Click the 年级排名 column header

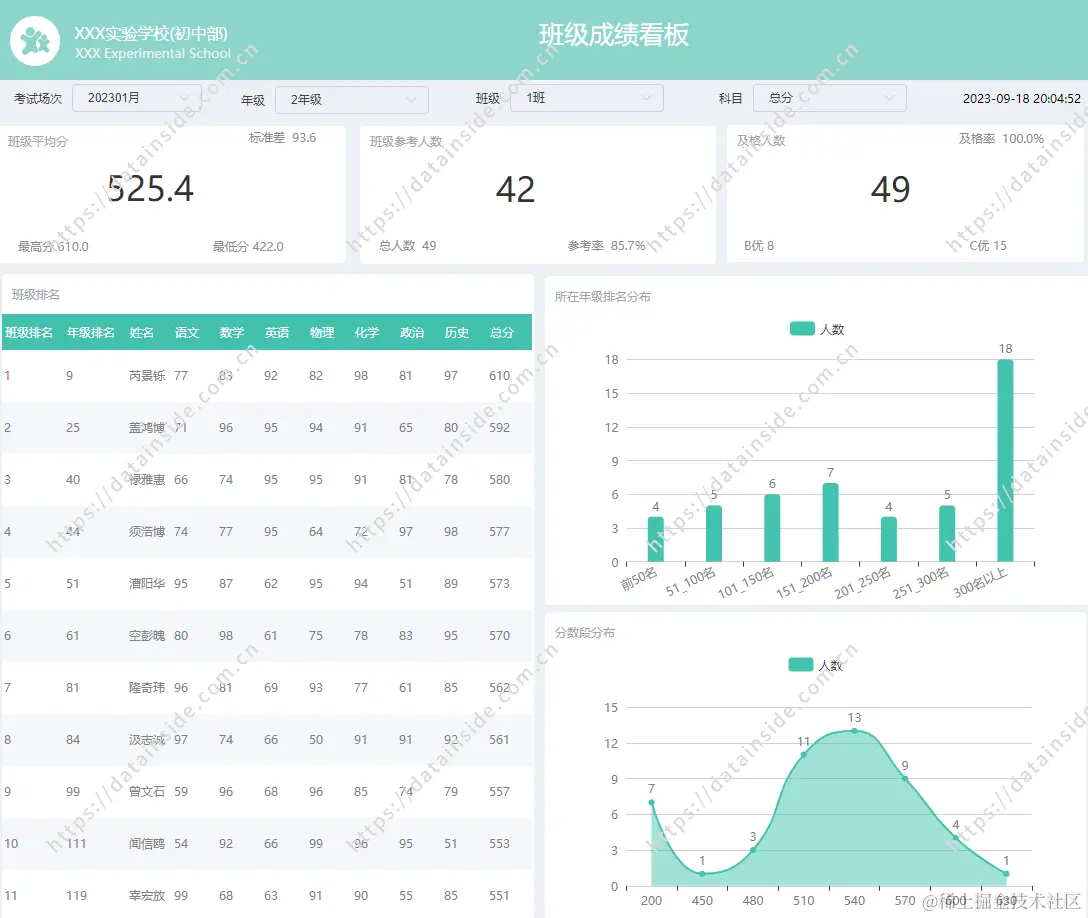pyautogui.click(x=89, y=332)
